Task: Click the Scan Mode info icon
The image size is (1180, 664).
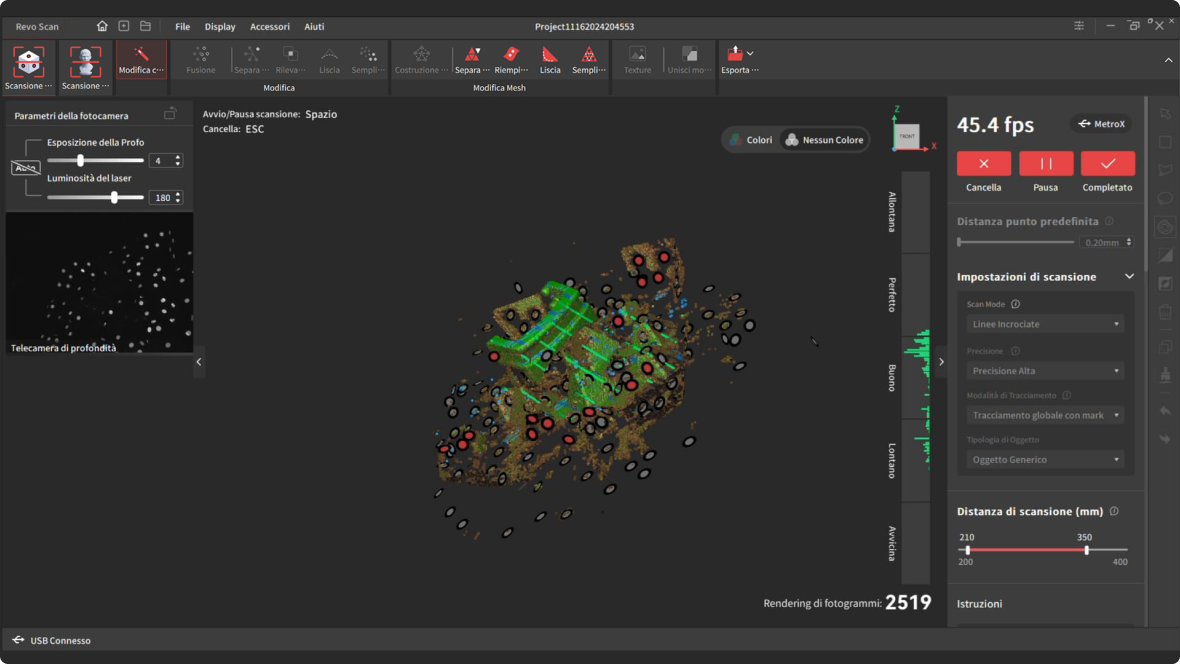Action: coord(1015,304)
